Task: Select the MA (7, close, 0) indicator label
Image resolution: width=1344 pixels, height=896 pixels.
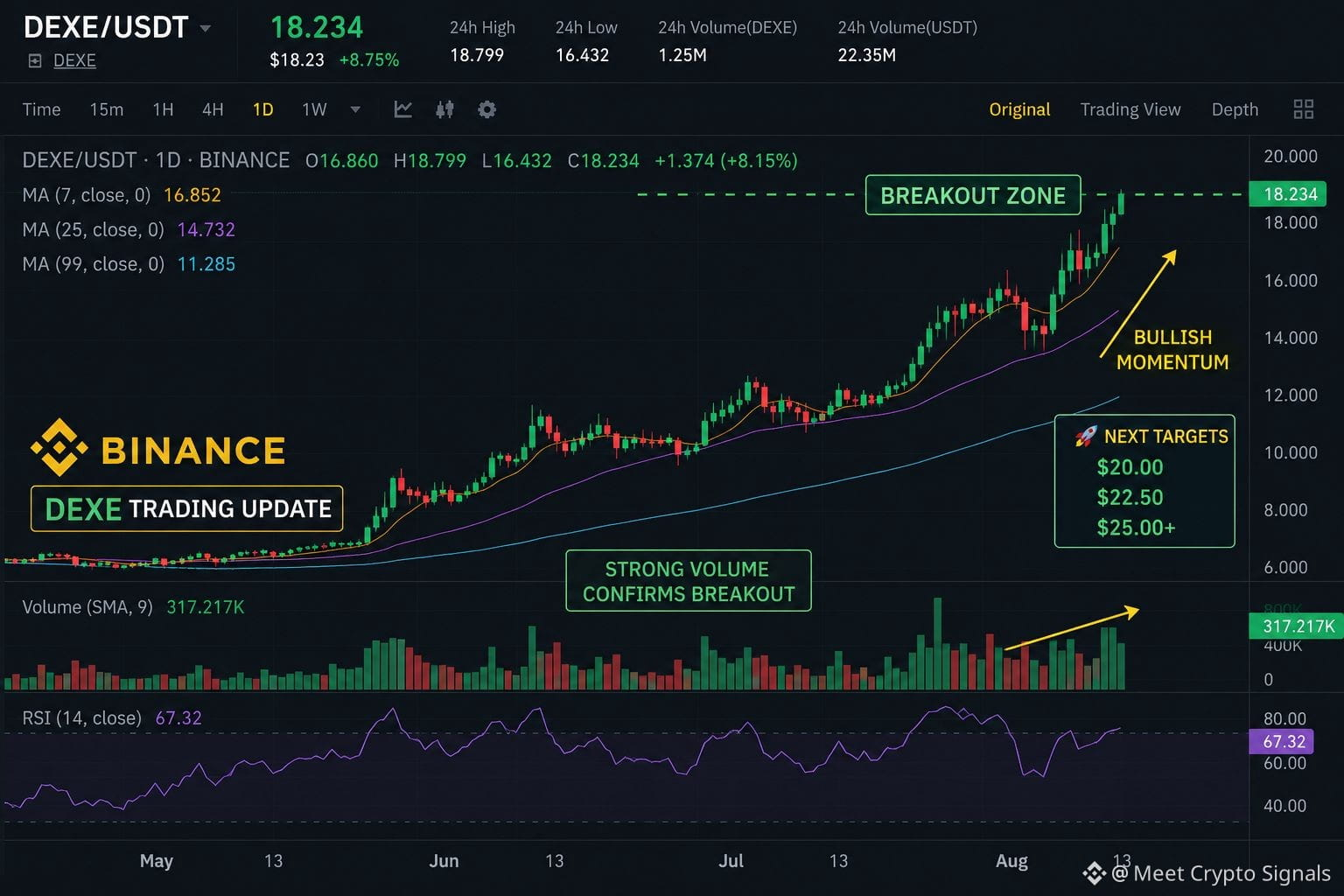Action: pyautogui.click(x=87, y=195)
